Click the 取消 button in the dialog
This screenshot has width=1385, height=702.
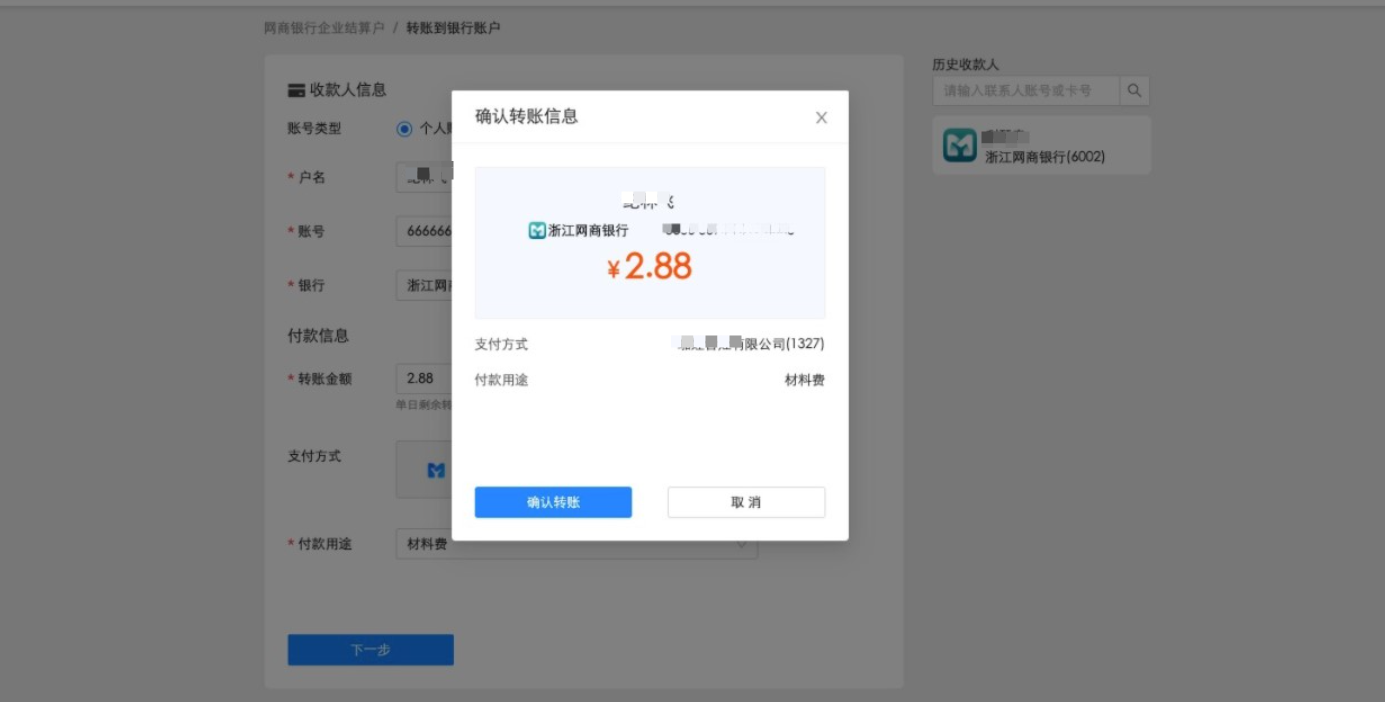744,502
